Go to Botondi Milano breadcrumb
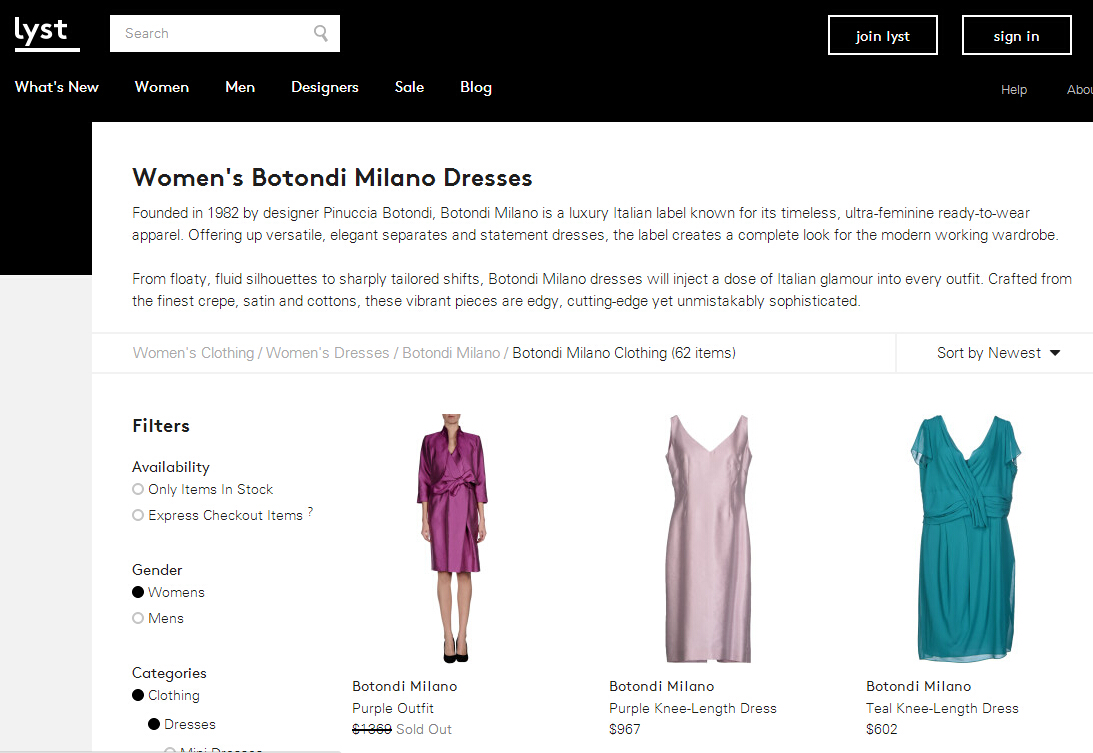 coord(451,353)
